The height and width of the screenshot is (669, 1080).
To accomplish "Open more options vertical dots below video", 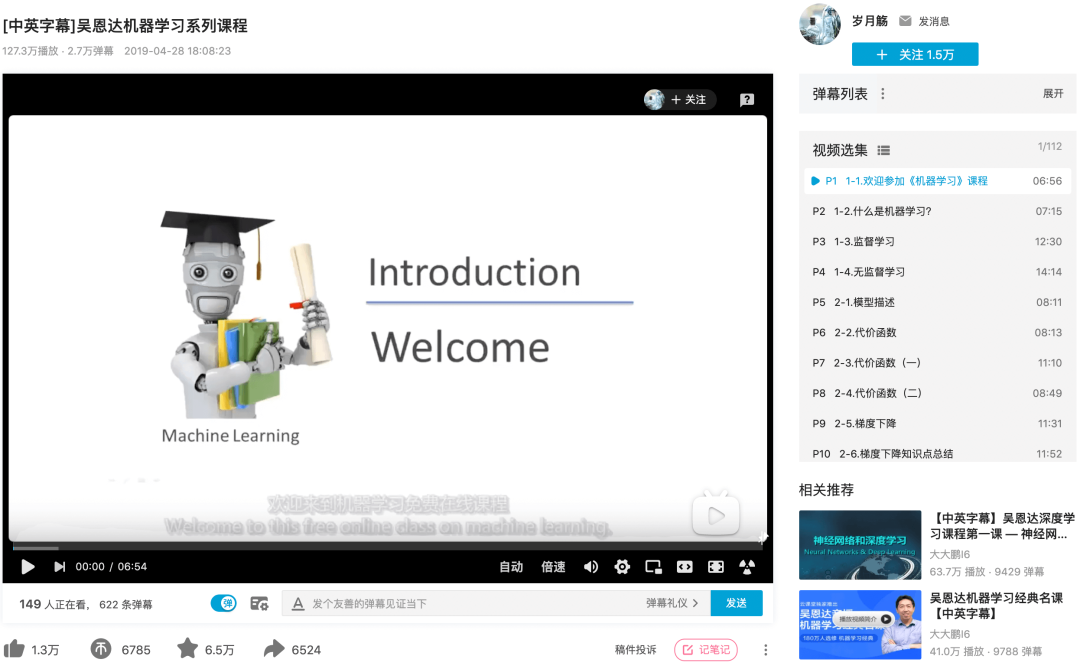I will pyautogui.click(x=765, y=650).
